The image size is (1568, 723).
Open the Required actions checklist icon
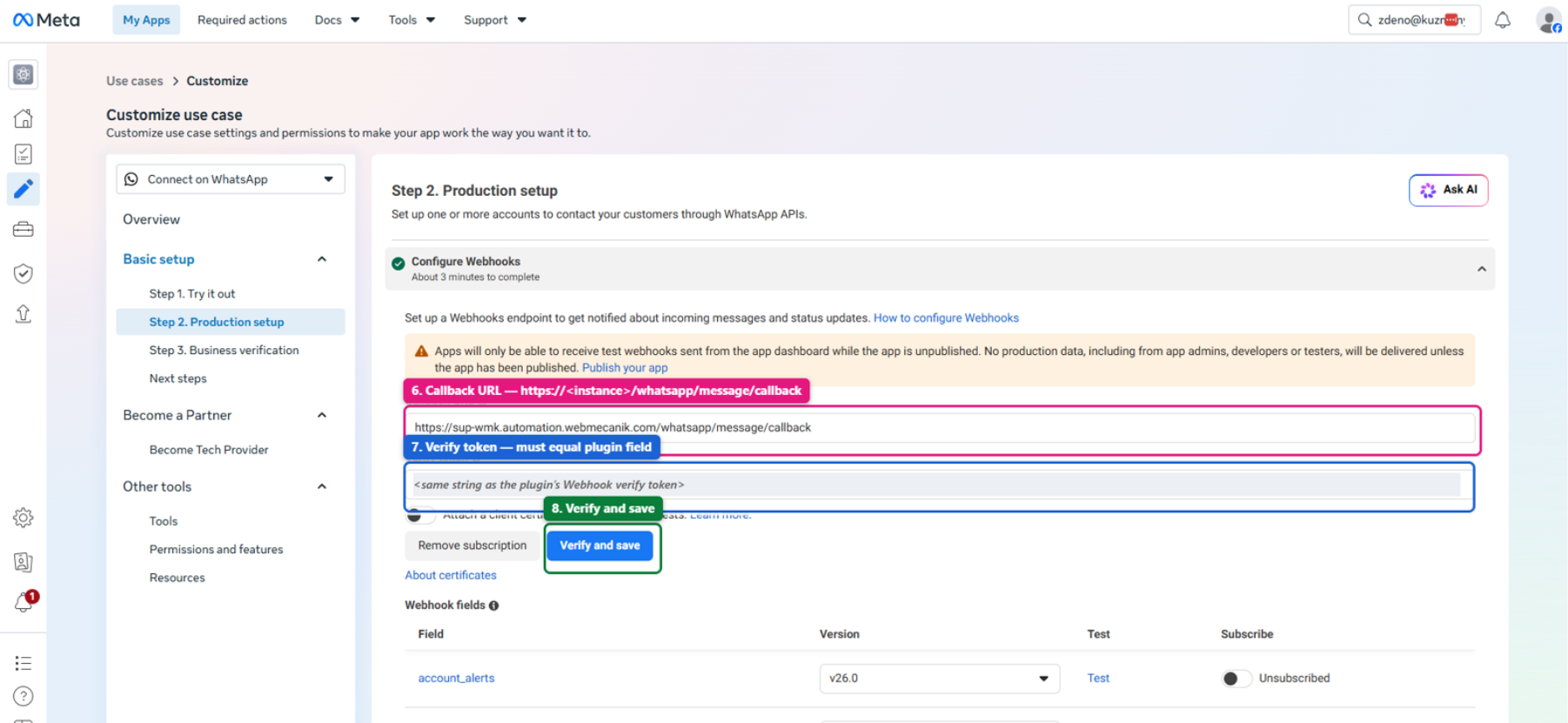(x=23, y=154)
